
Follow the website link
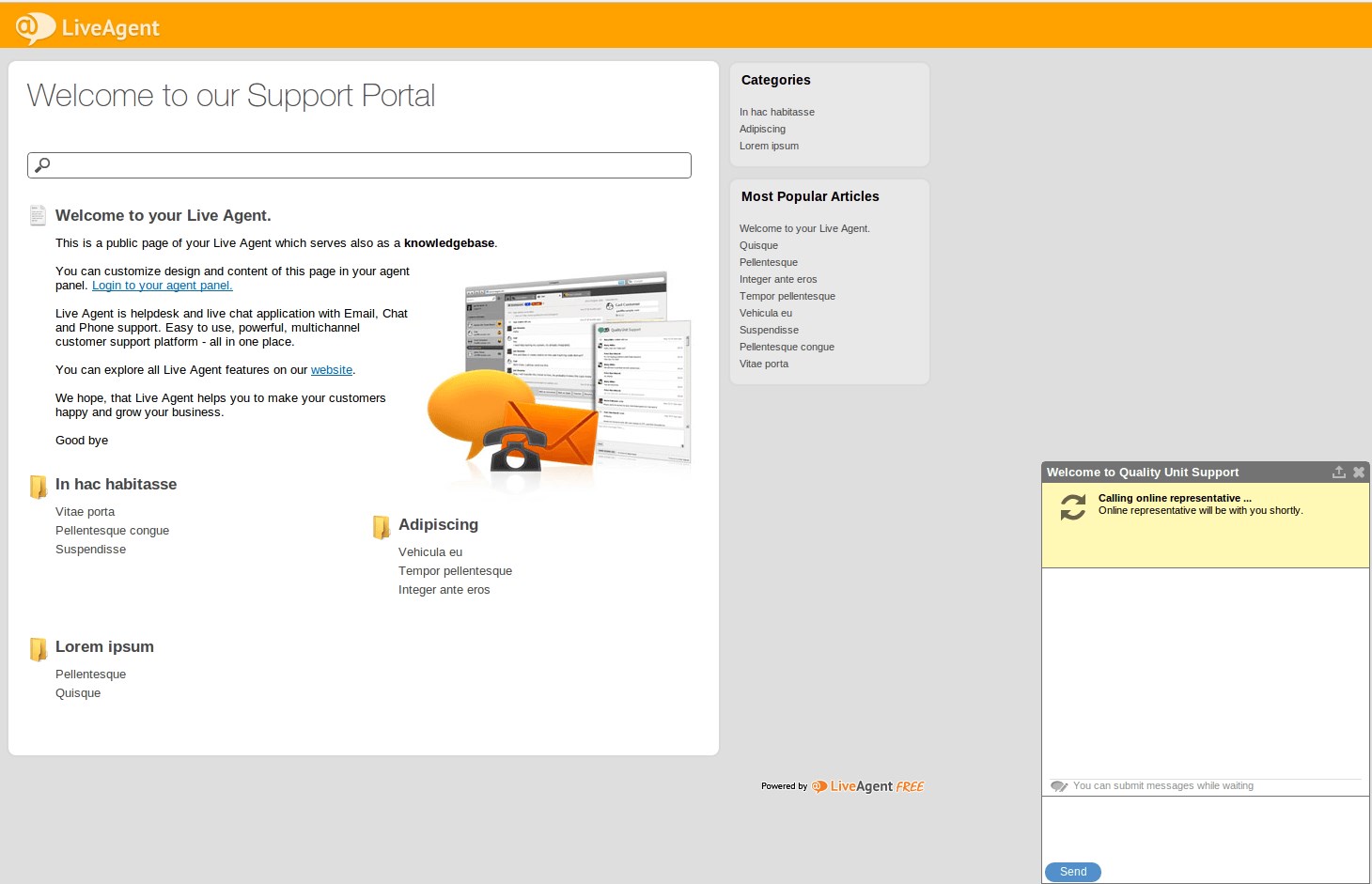[332, 370]
